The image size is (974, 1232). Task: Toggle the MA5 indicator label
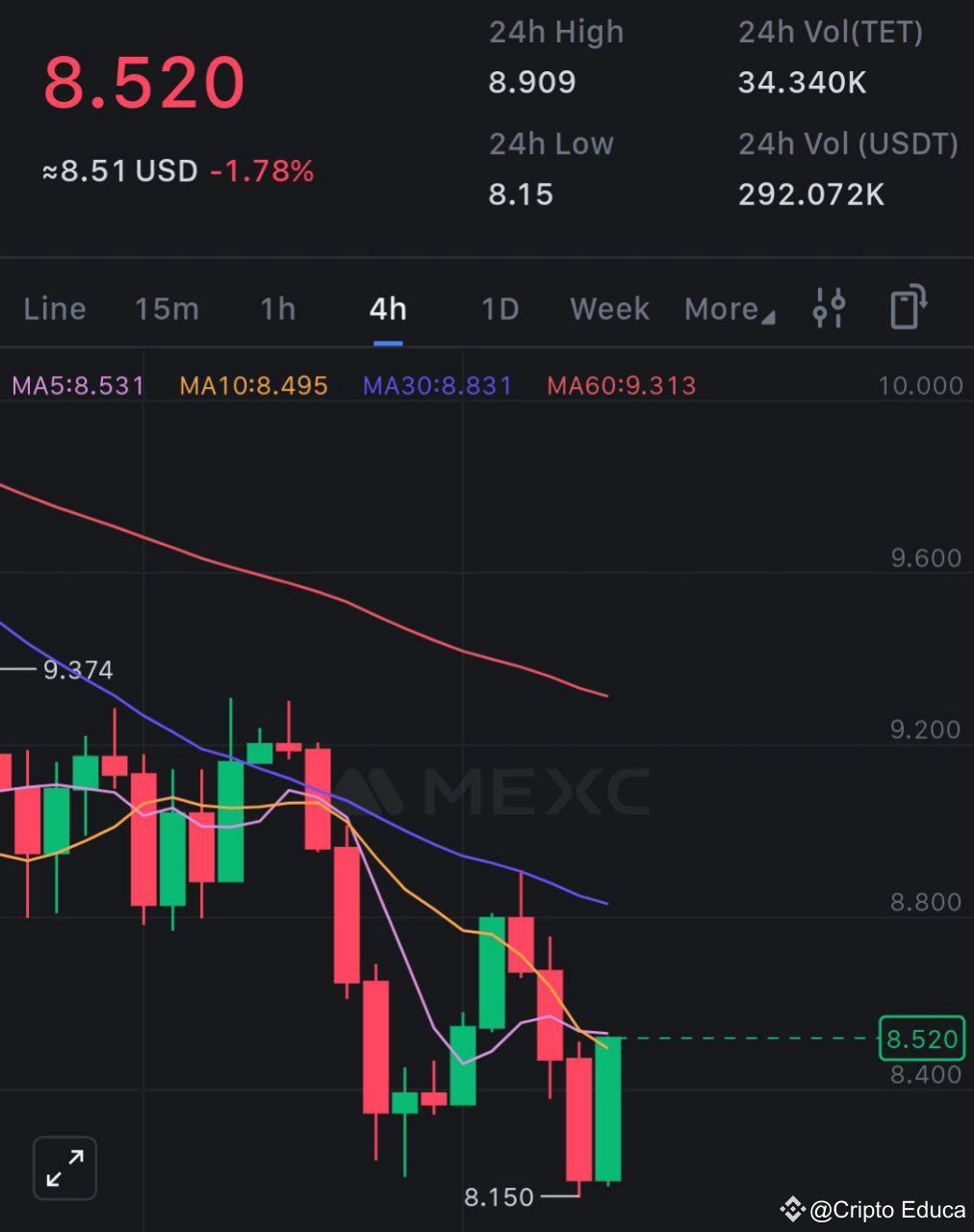[x=77, y=385]
